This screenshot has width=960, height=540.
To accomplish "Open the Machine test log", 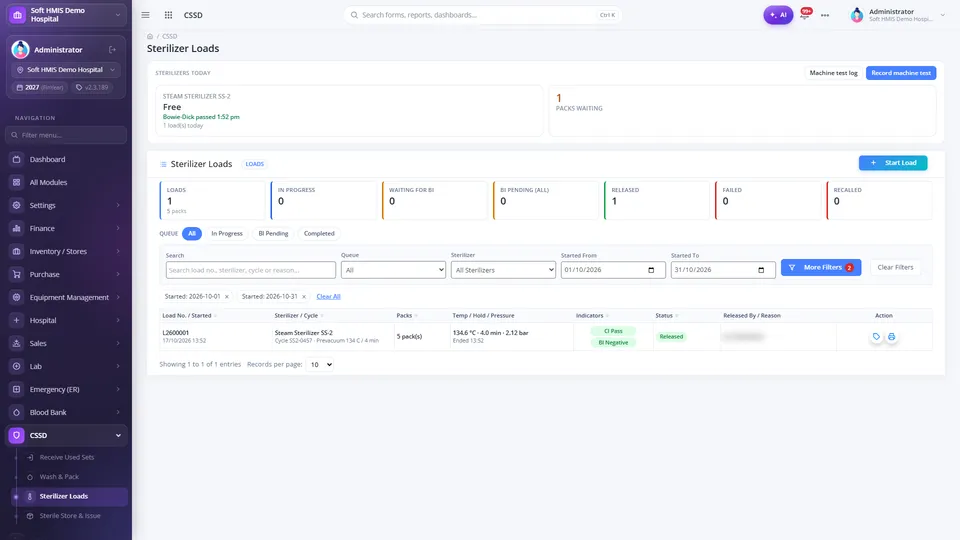I will 833,73.
